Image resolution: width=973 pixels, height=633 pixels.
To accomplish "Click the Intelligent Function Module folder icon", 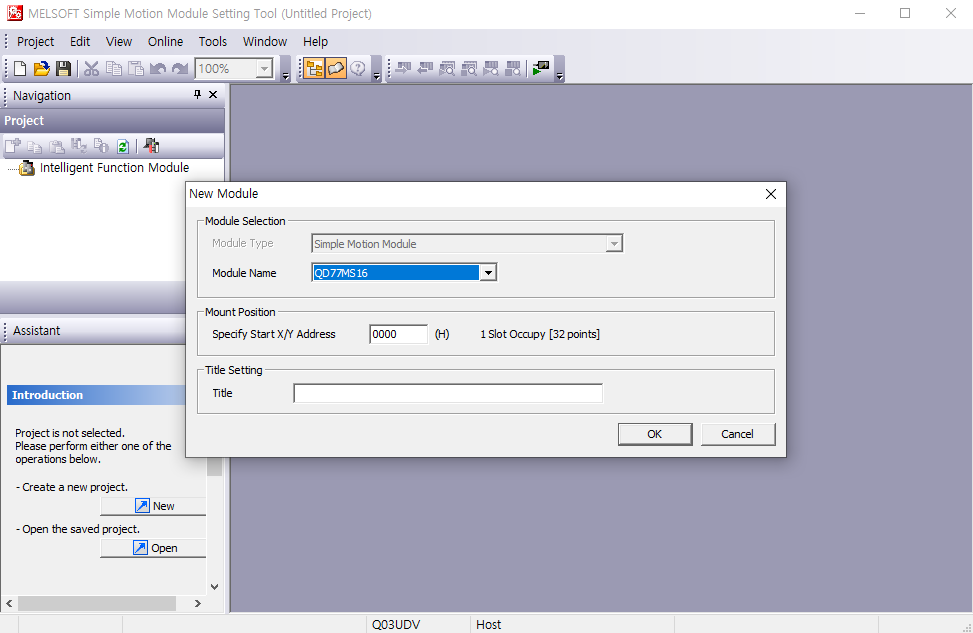I will pyautogui.click(x=27, y=168).
